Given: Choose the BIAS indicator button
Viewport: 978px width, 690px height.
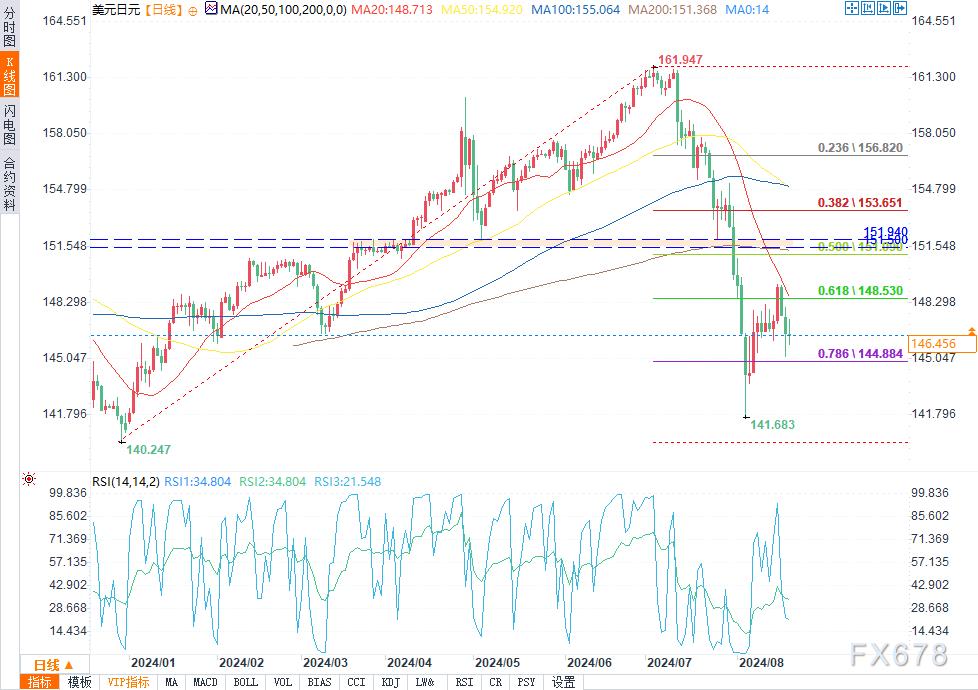Looking at the screenshot, I should click(x=319, y=682).
